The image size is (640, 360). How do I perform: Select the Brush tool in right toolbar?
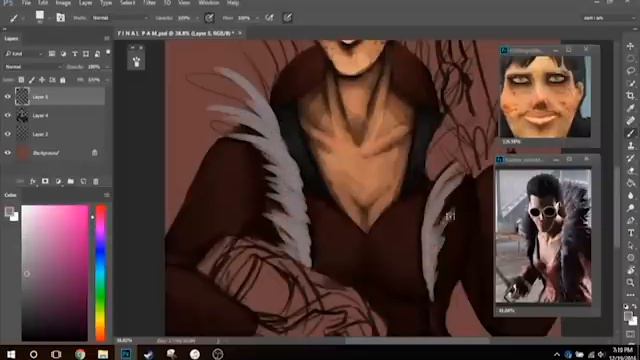[x=631, y=133]
